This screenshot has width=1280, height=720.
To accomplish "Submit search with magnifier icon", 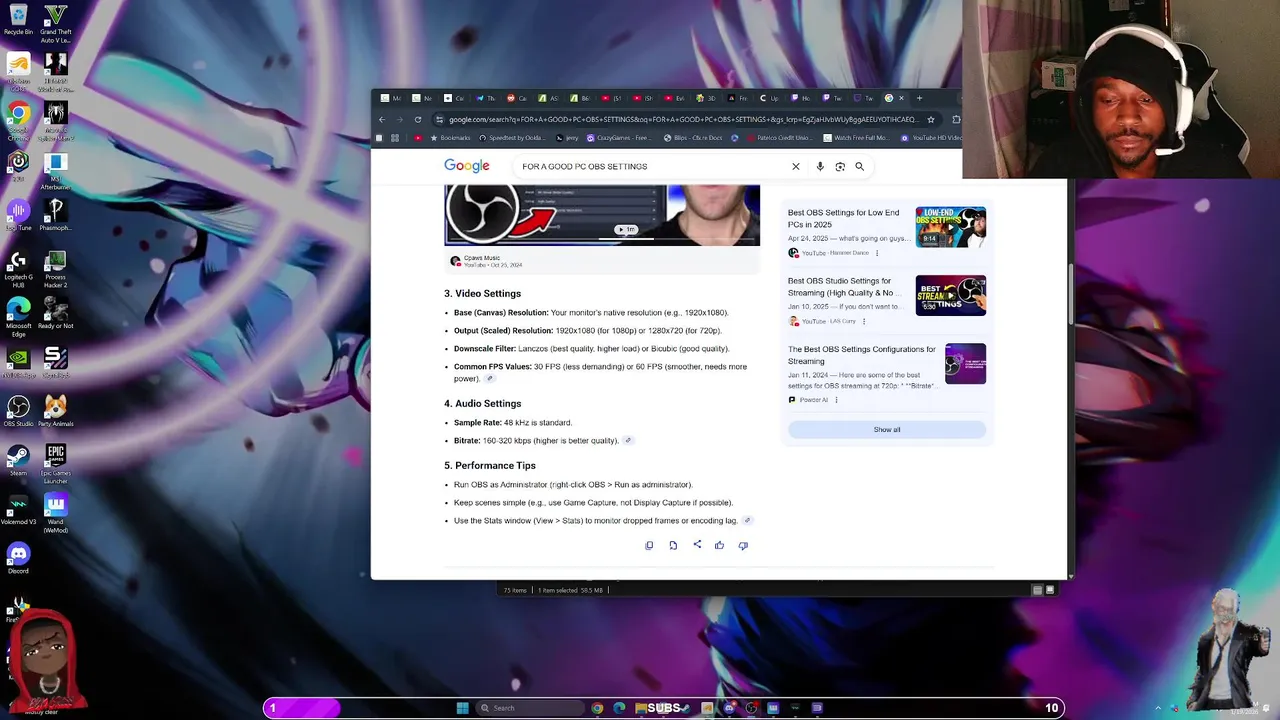I will coord(859,167).
